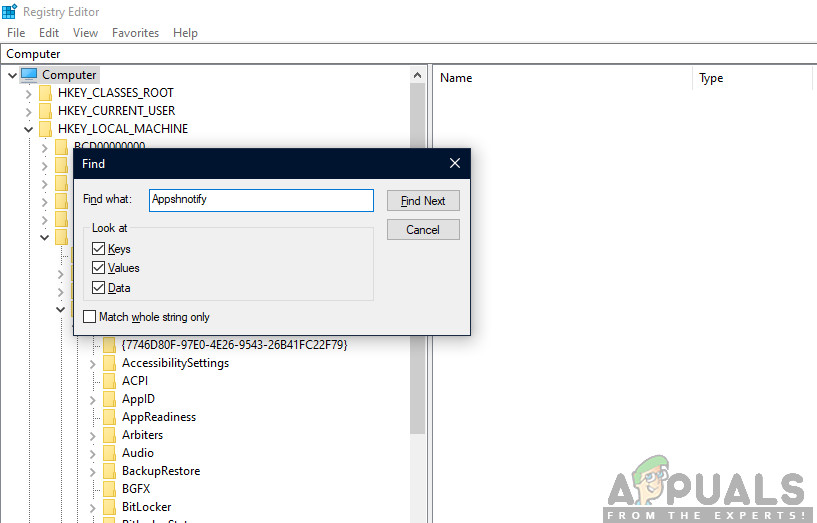
Task: Click the Registry Editor app icon
Action: pyautogui.click(x=9, y=11)
